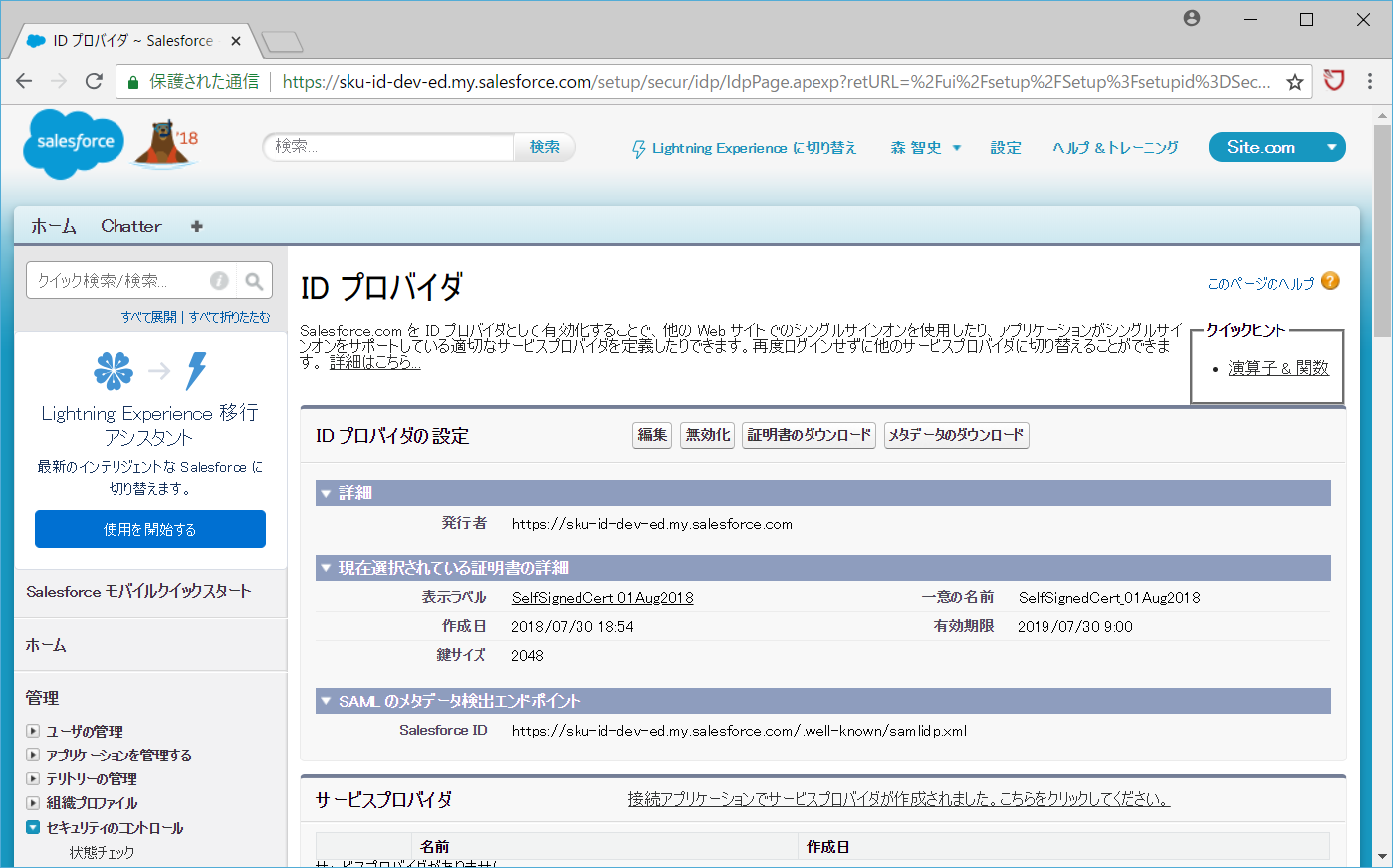This screenshot has width=1393, height=868.
Task: Click the browser back arrow
Action: [24, 82]
